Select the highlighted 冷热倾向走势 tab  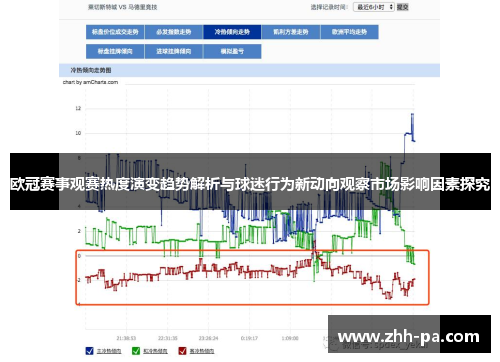(232, 32)
